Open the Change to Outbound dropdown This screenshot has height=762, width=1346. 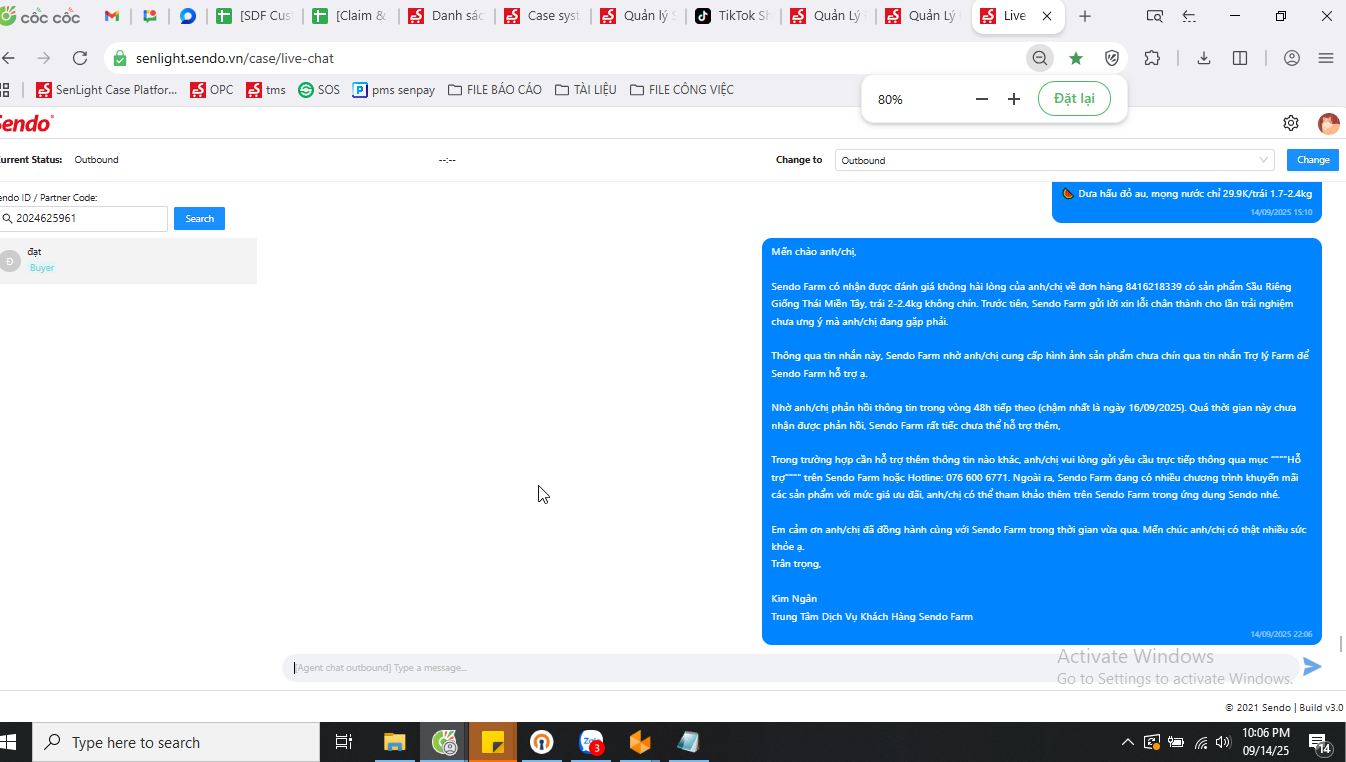point(1054,160)
